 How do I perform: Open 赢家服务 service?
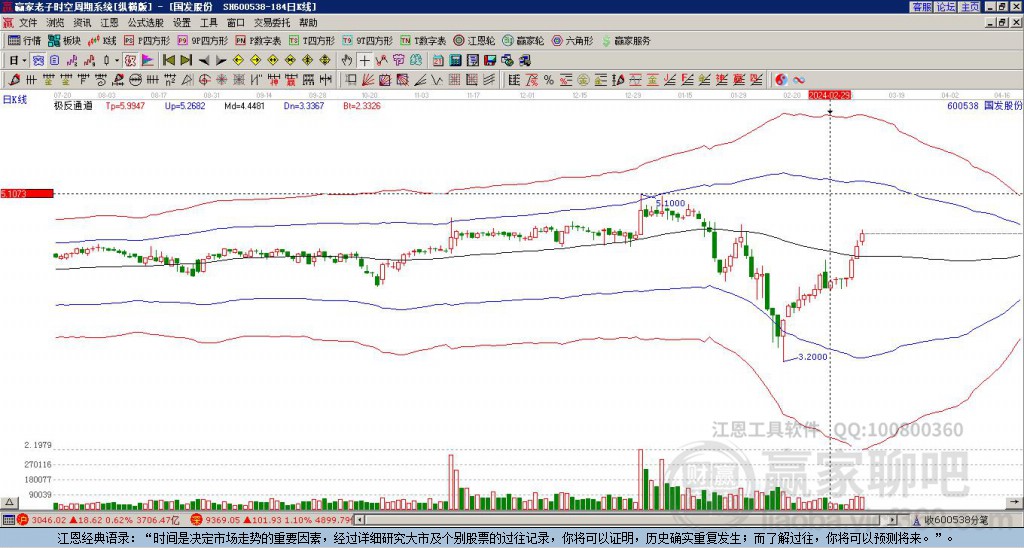(626, 40)
